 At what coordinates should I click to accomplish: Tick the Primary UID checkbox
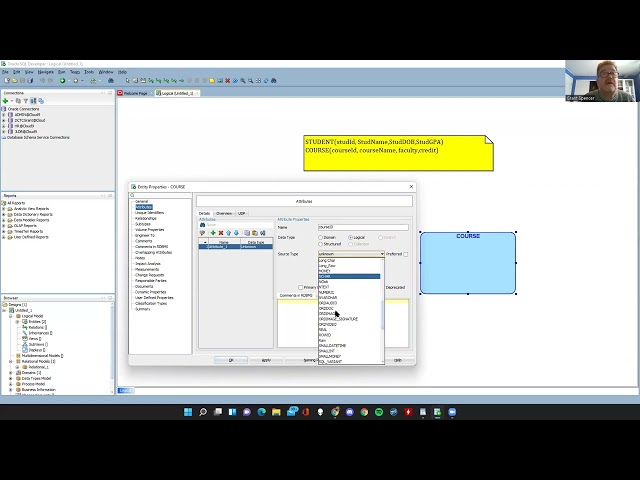(300, 287)
